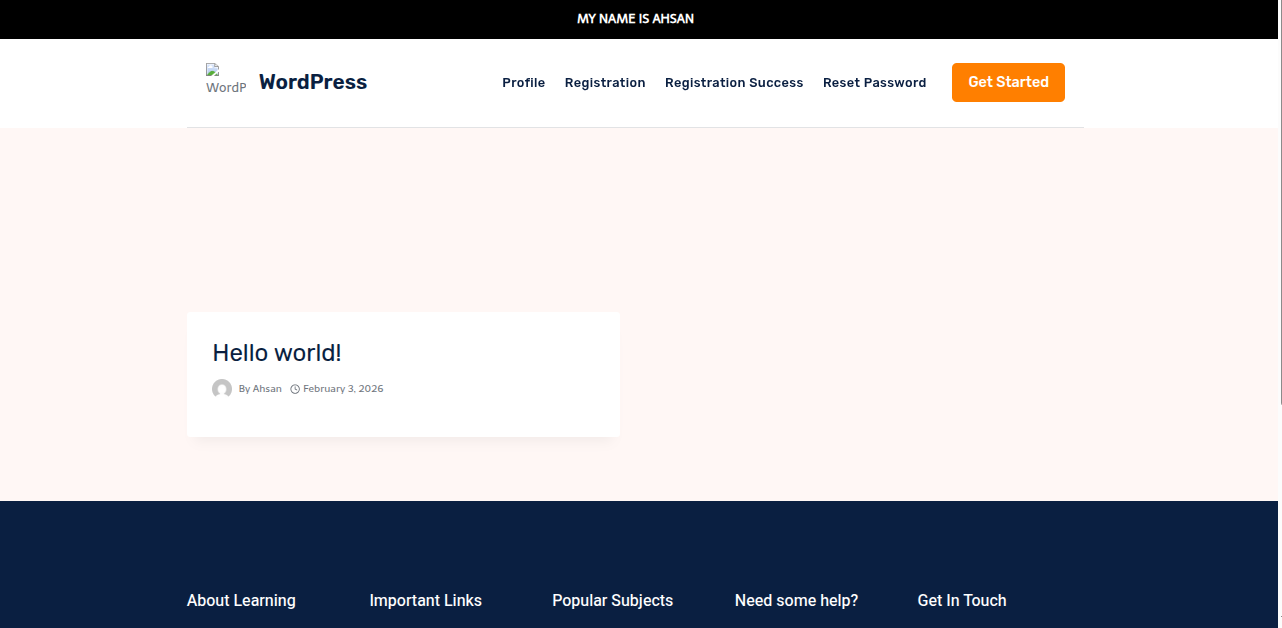
Task: Click the Need some help? footer heading
Action: 796,600
